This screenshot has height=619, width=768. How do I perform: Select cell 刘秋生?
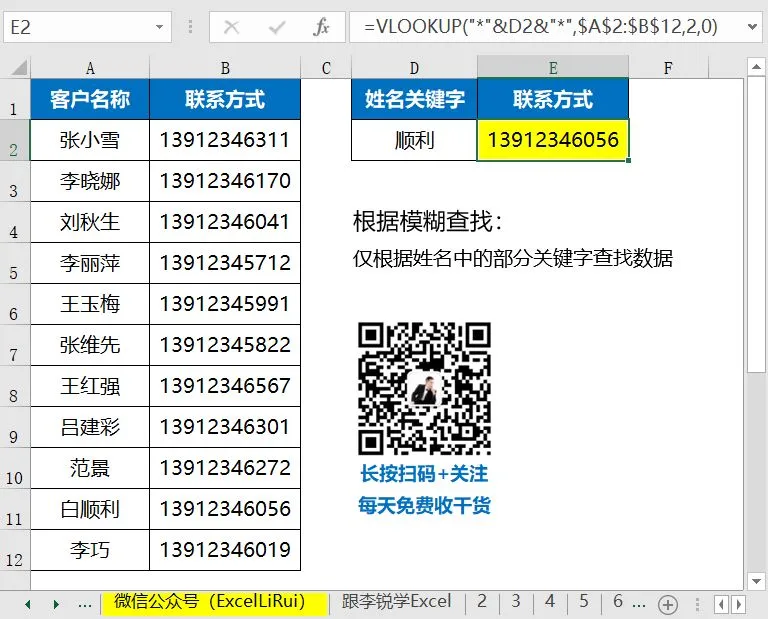tap(90, 222)
